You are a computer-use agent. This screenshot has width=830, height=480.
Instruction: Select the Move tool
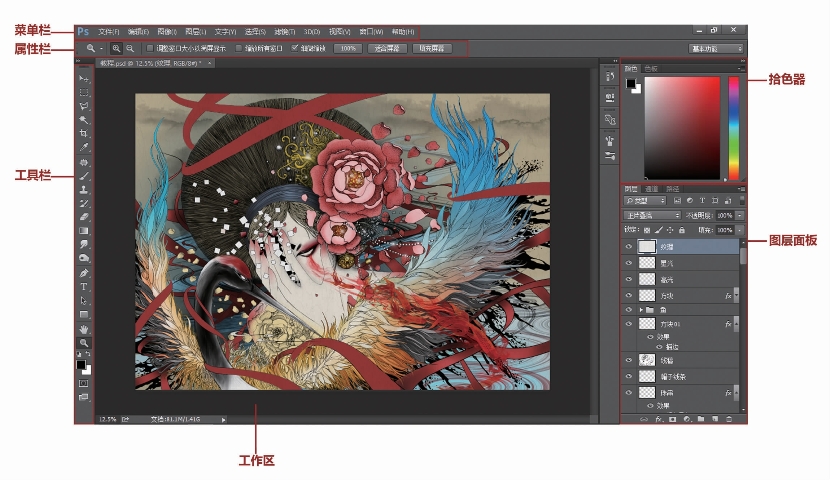coord(84,79)
